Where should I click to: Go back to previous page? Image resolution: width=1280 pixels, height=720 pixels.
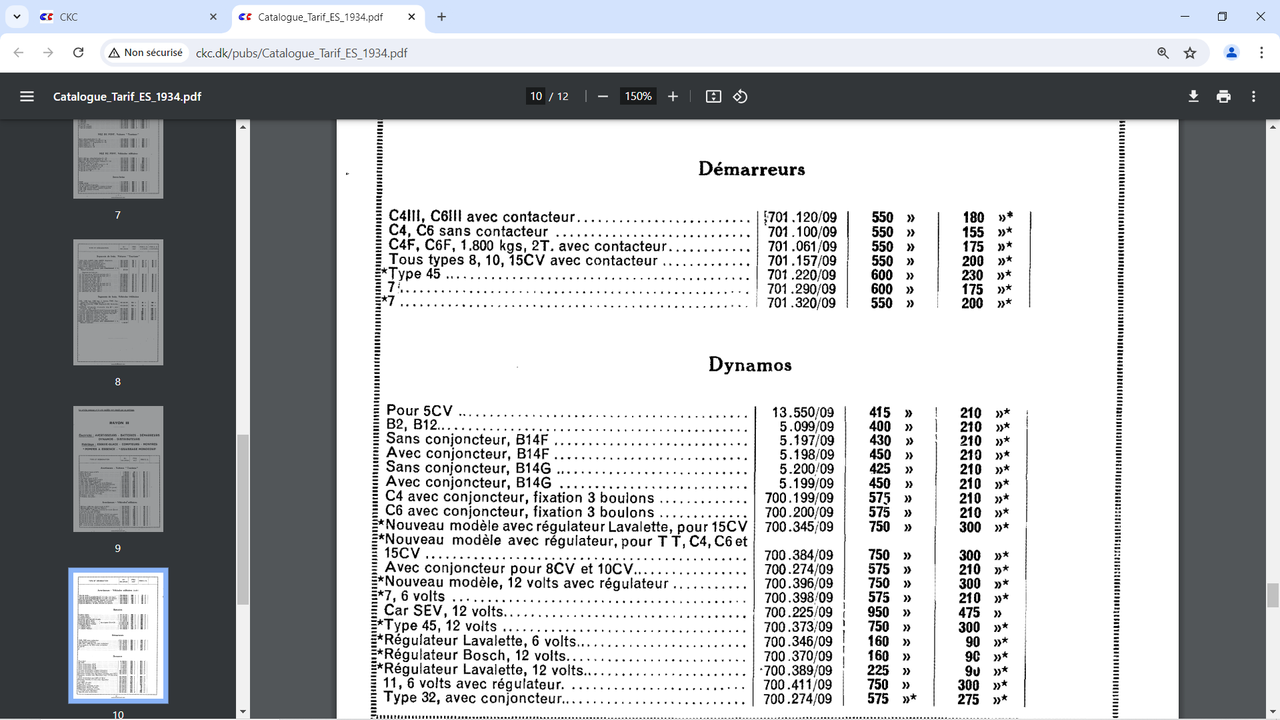pos(20,53)
